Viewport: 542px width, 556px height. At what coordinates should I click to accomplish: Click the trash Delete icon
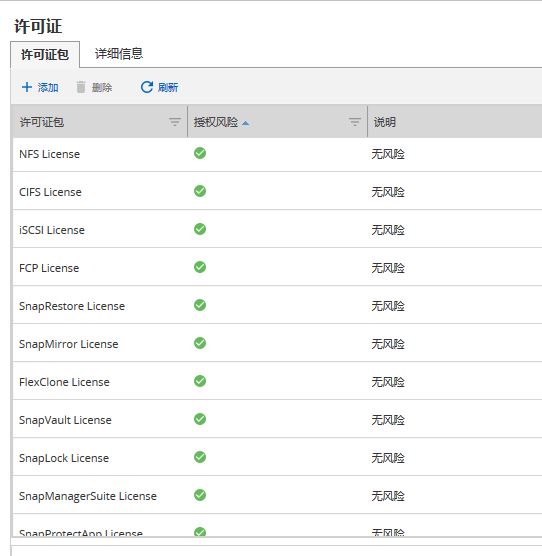click(x=81, y=87)
